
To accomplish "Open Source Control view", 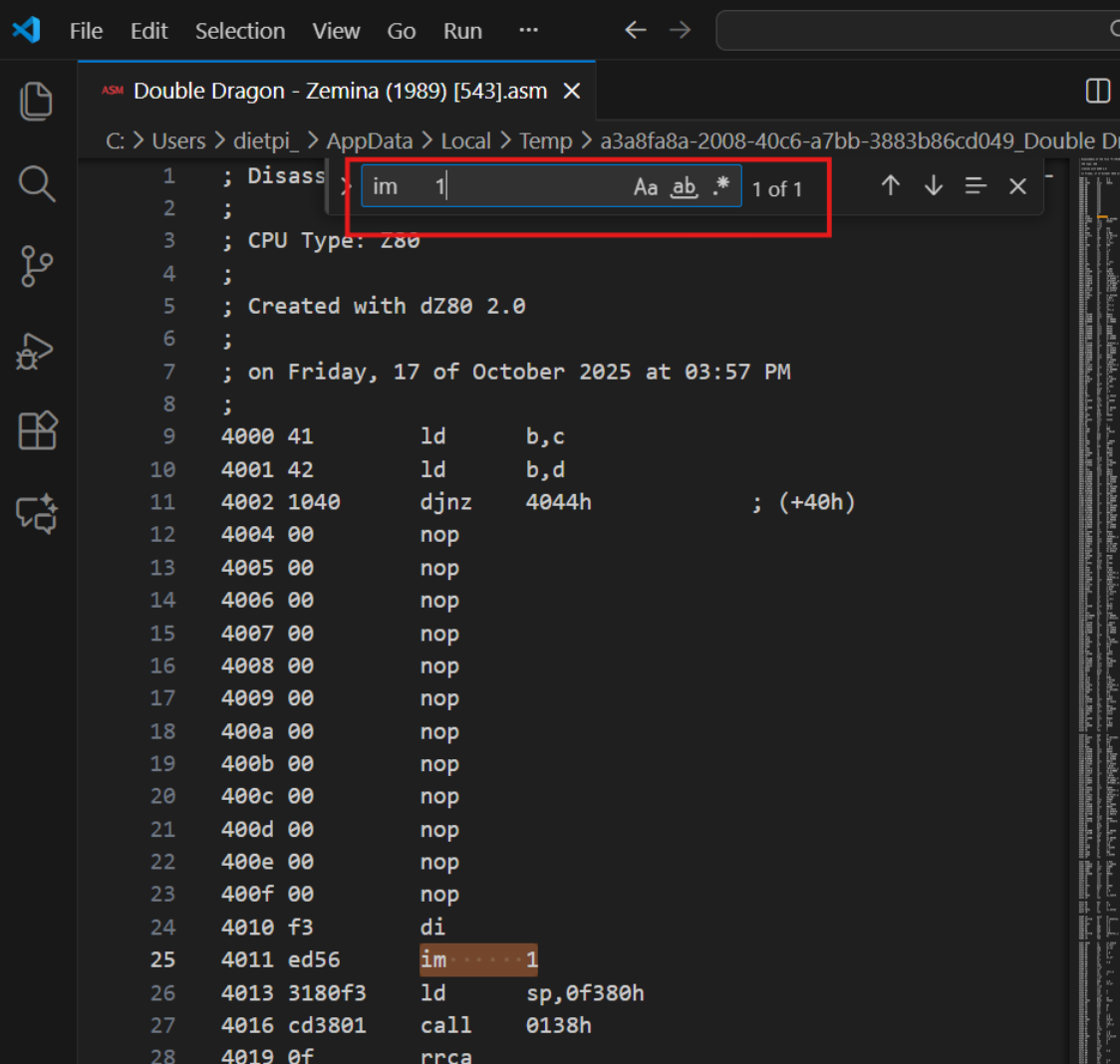I will pos(36,266).
